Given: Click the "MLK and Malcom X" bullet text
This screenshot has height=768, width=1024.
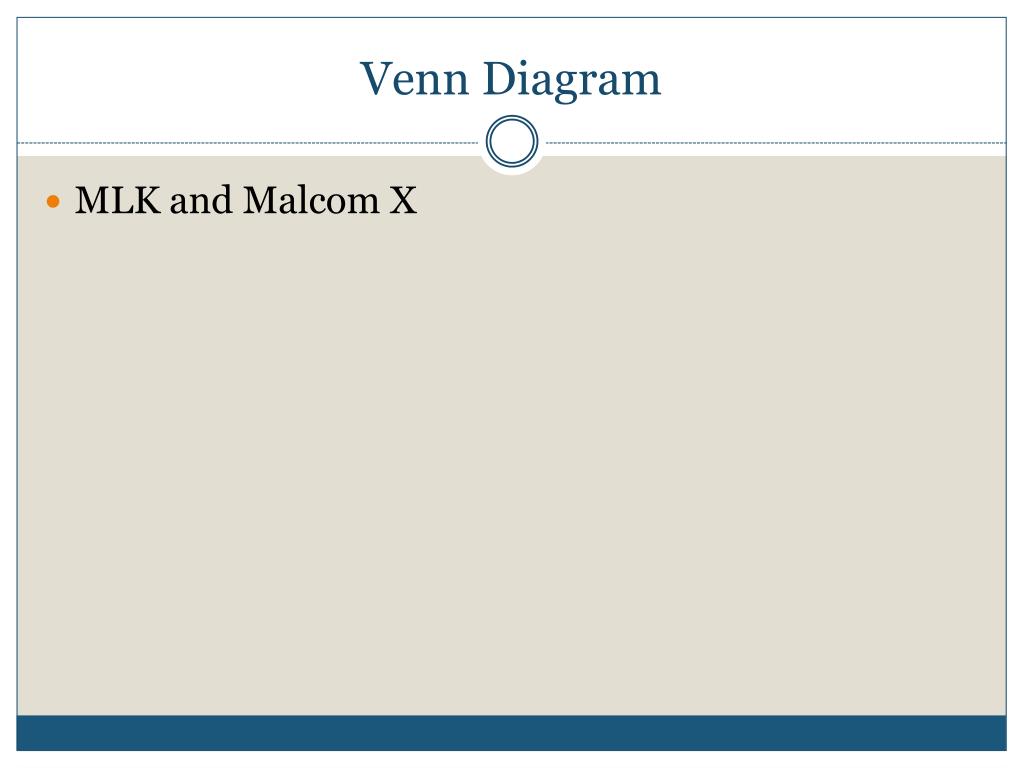Looking at the screenshot, I should click(246, 200).
